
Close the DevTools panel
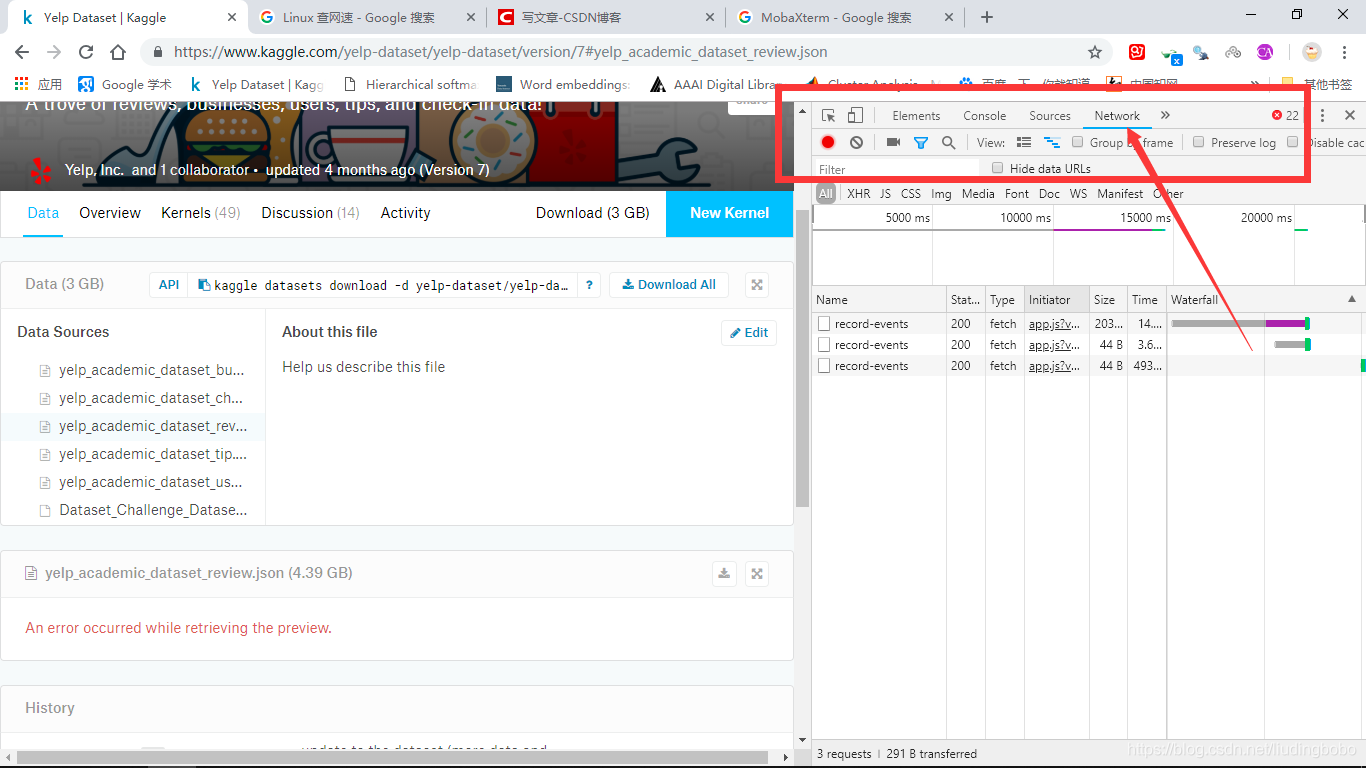tap(1350, 115)
